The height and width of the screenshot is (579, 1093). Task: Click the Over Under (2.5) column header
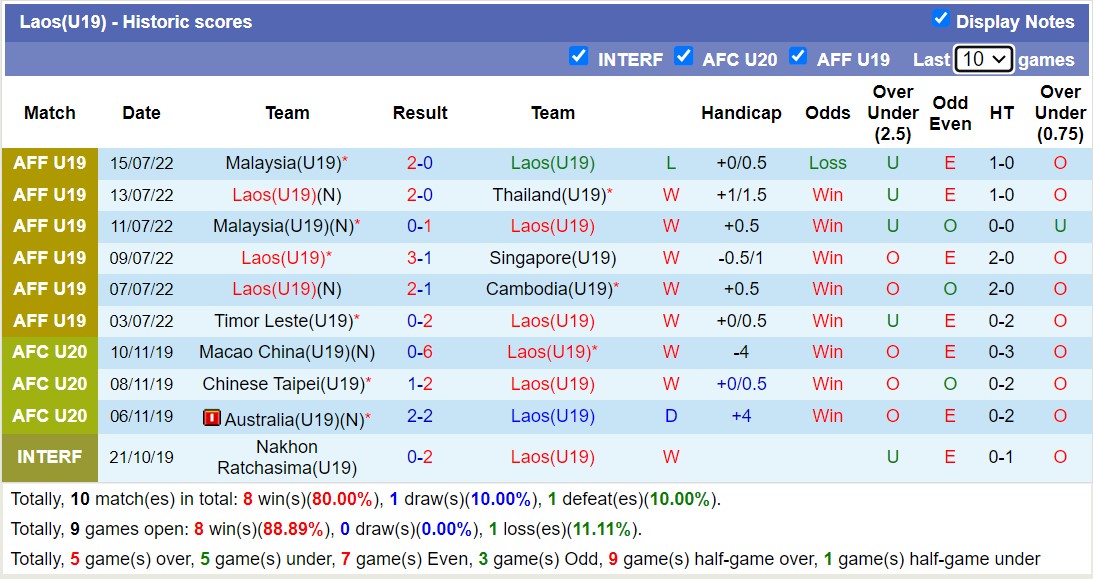[x=892, y=113]
